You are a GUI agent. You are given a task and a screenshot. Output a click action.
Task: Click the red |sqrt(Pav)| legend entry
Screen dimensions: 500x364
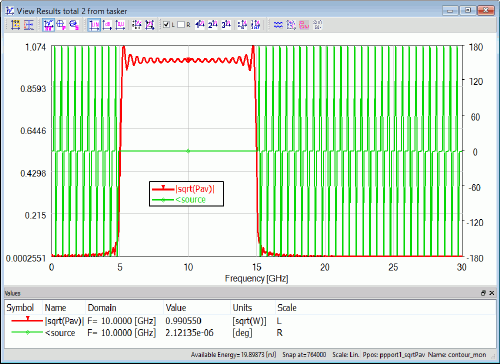(x=183, y=189)
